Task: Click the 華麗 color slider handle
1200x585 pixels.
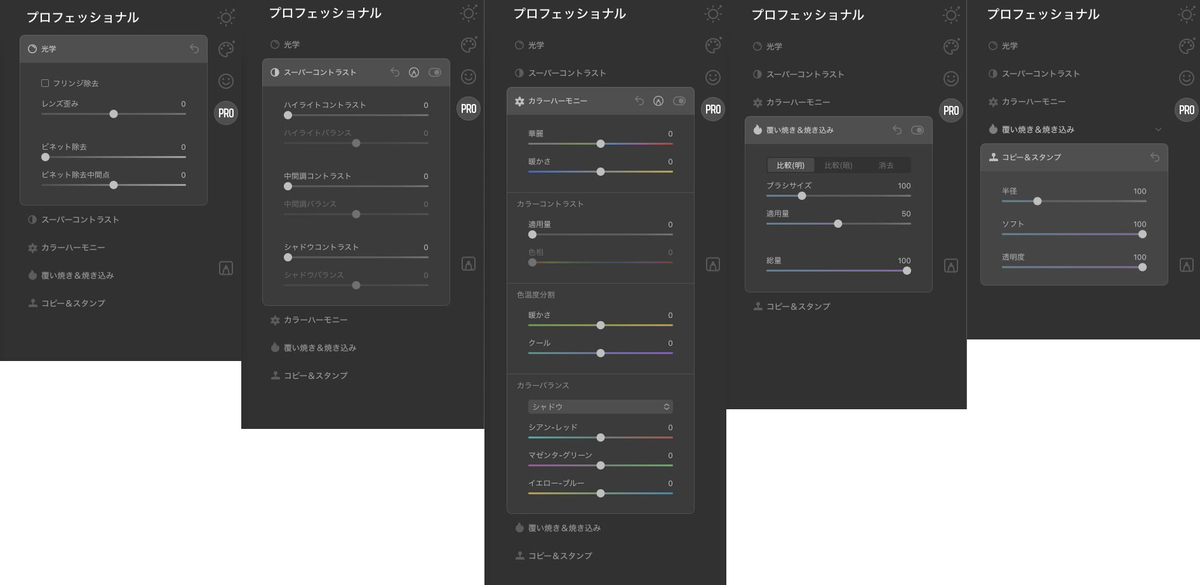Action: [600, 144]
